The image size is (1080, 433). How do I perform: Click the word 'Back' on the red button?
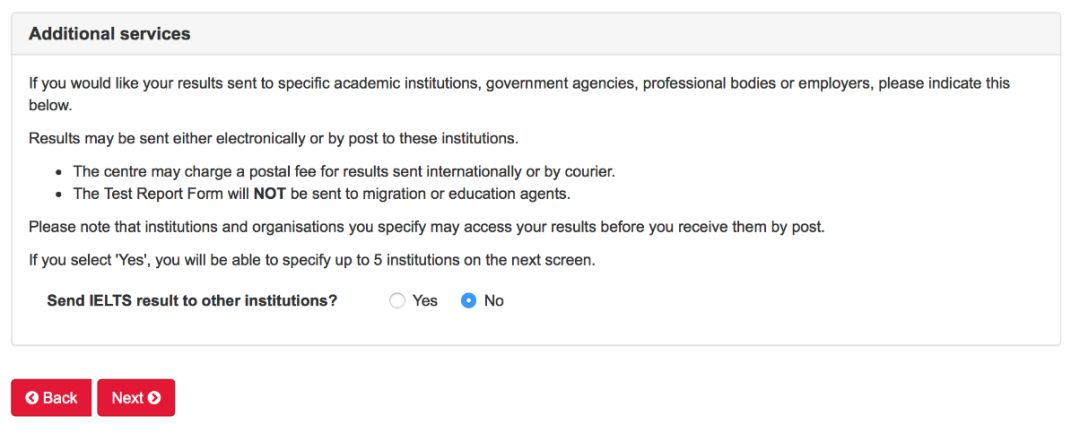[x=60, y=398]
